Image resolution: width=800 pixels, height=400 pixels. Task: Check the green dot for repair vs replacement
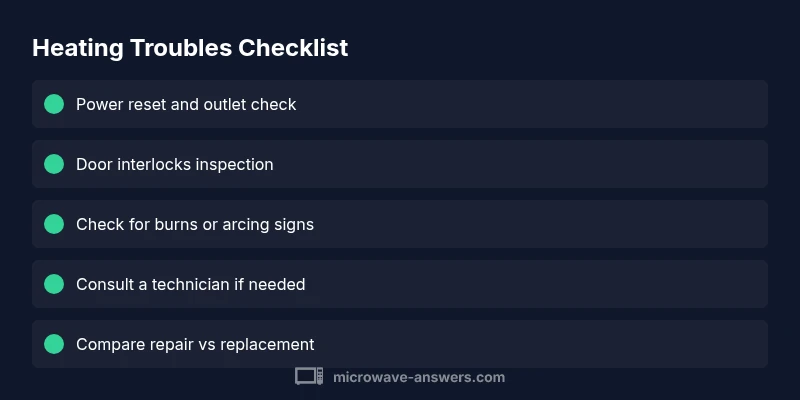pyautogui.click(x=54, y=344)
